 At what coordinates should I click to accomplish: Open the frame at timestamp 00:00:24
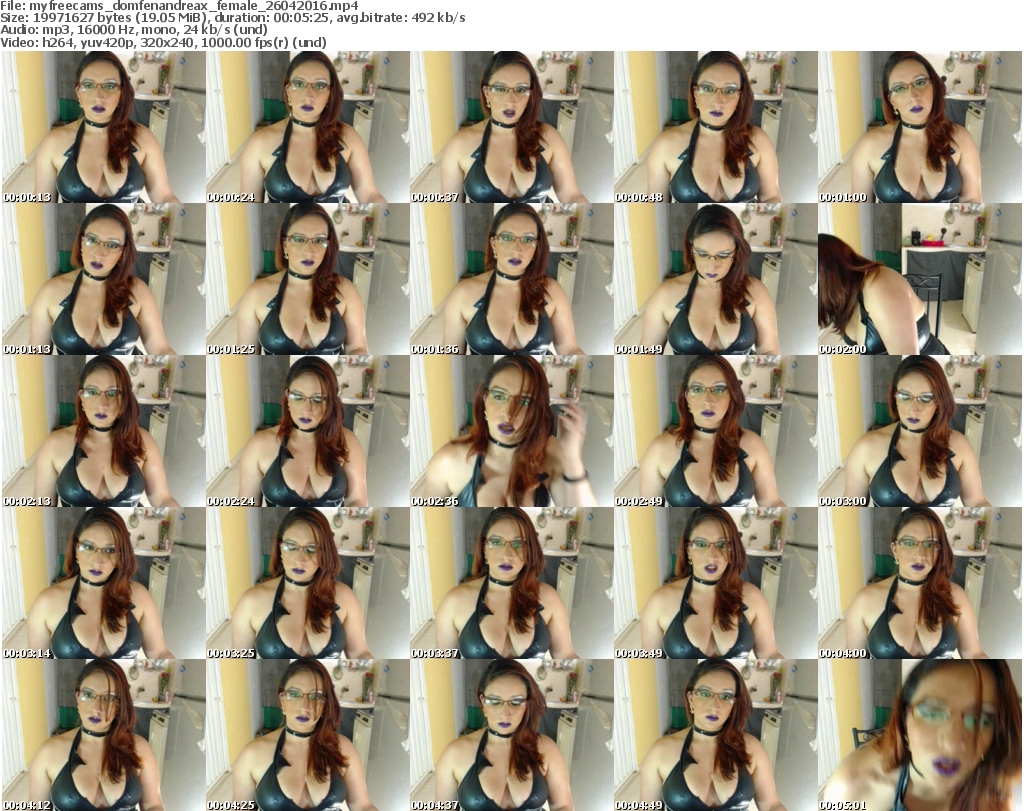tap(308, 127)
